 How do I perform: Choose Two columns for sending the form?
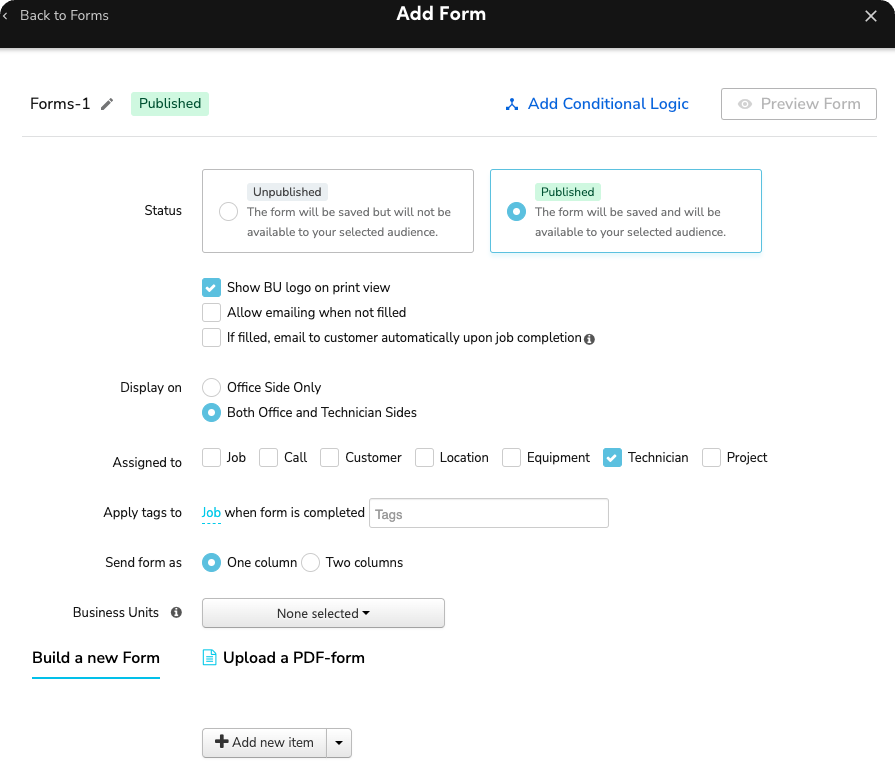click(x=310, y=562)
